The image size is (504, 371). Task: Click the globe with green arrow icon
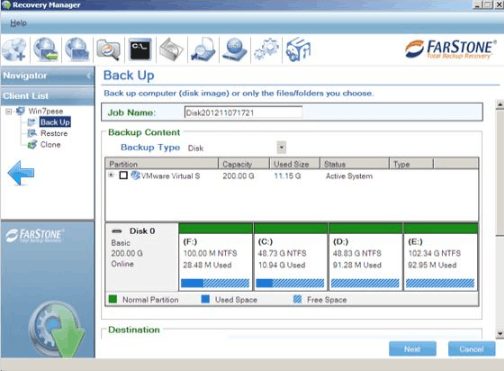tap(46, 50)
